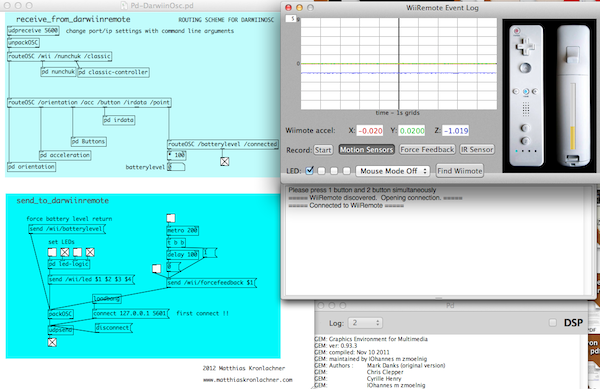Viewport: 600px width, 389px height.
Task: Toggle the metro on/off box above 'metro 200'
Action: click(171, 218)
